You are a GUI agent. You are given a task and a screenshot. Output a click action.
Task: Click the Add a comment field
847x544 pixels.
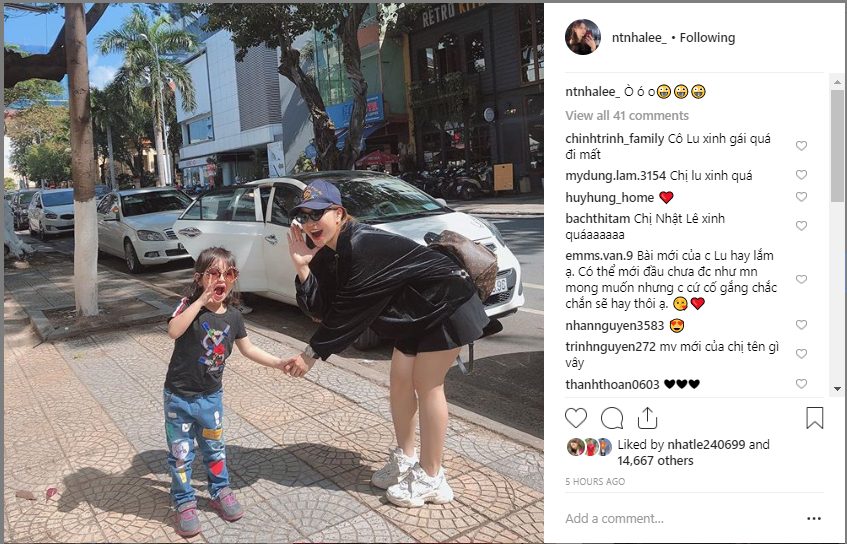(681, 519)
